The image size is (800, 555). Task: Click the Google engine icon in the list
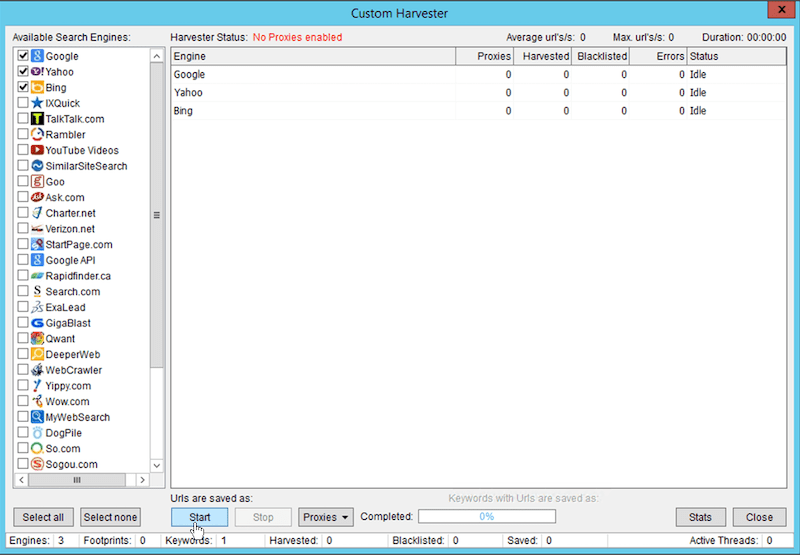(x=37, y=56)
